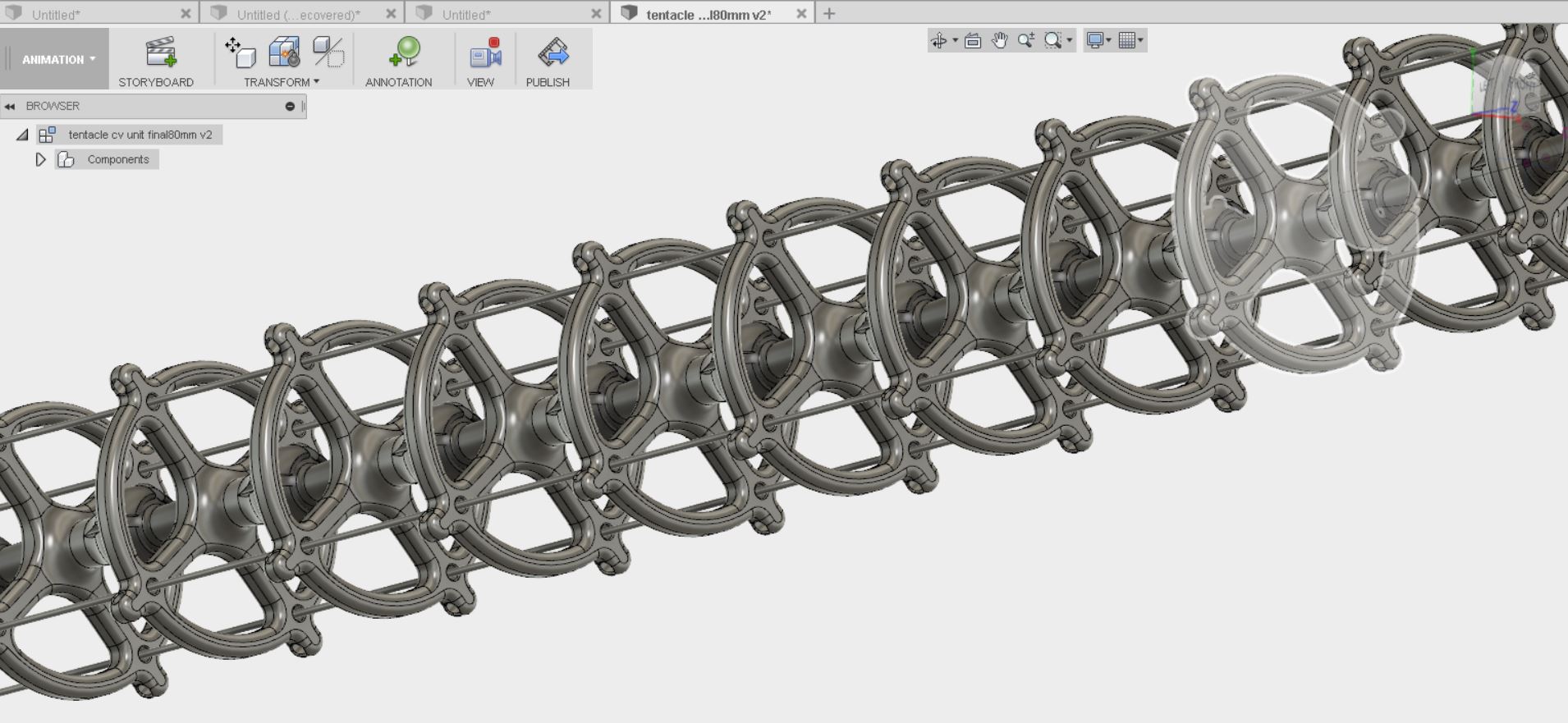Open the Animation workspace dropdown
Image resolution: width=1568 pixels, height=723 pixels.
pyautogui.click(x=58, y=59)
